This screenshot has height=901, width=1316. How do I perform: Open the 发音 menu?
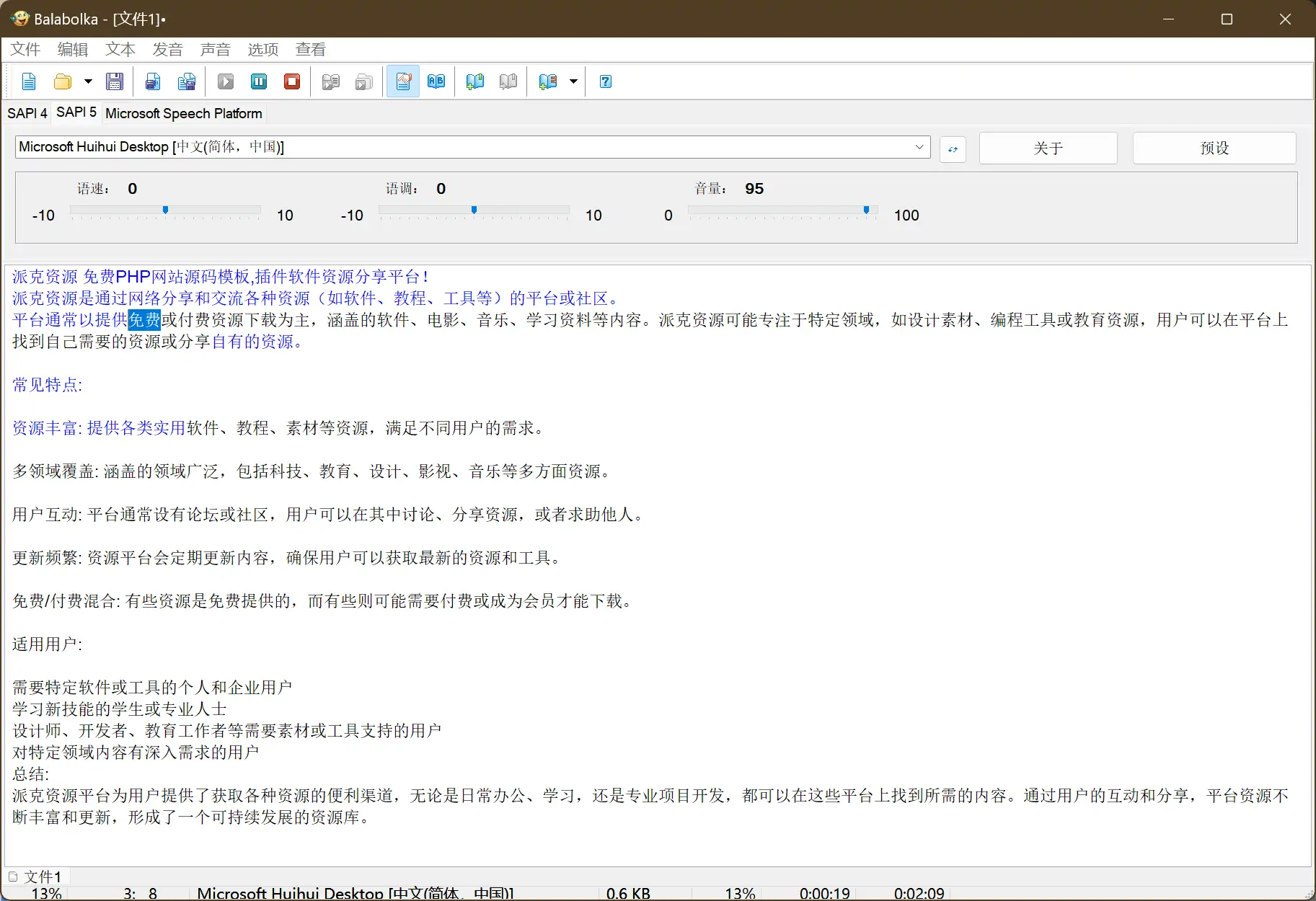pos(168,49)
